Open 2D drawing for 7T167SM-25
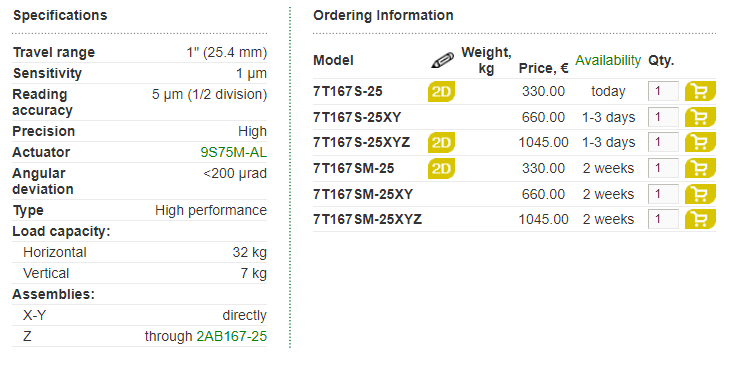The height and width of the screenshot is (385, 743). pos(441,168)
